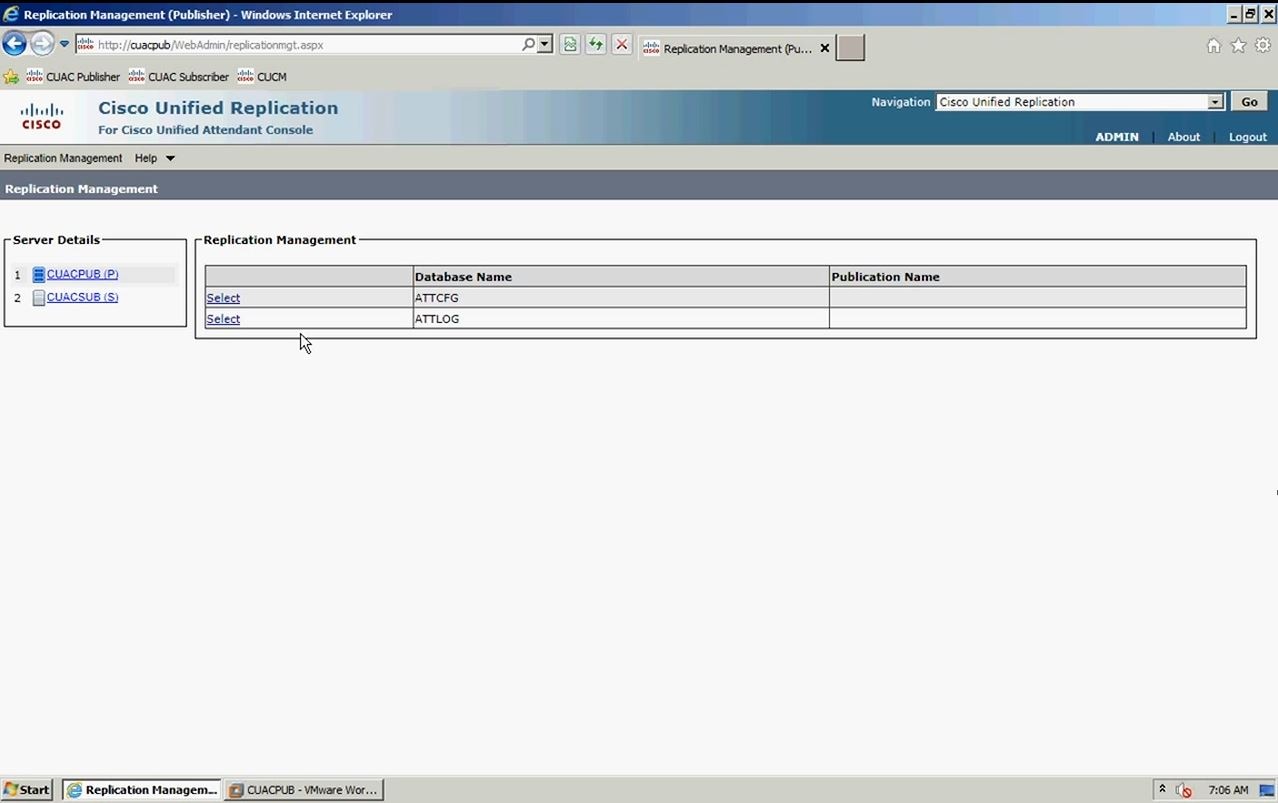
Task: Click the browser Back arrow button
Action: click(x=14, y=44)
